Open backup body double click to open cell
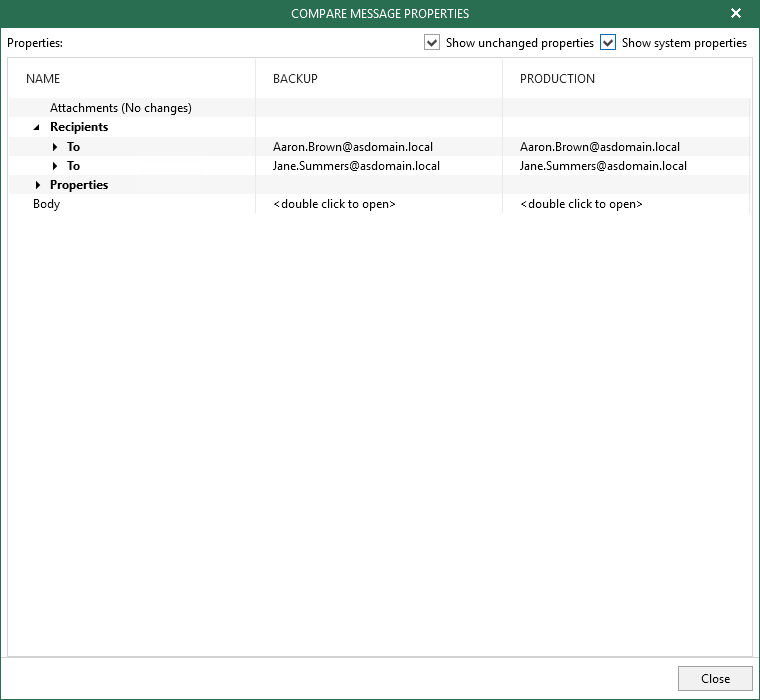The image size is (760, 700). pos(334,204)
